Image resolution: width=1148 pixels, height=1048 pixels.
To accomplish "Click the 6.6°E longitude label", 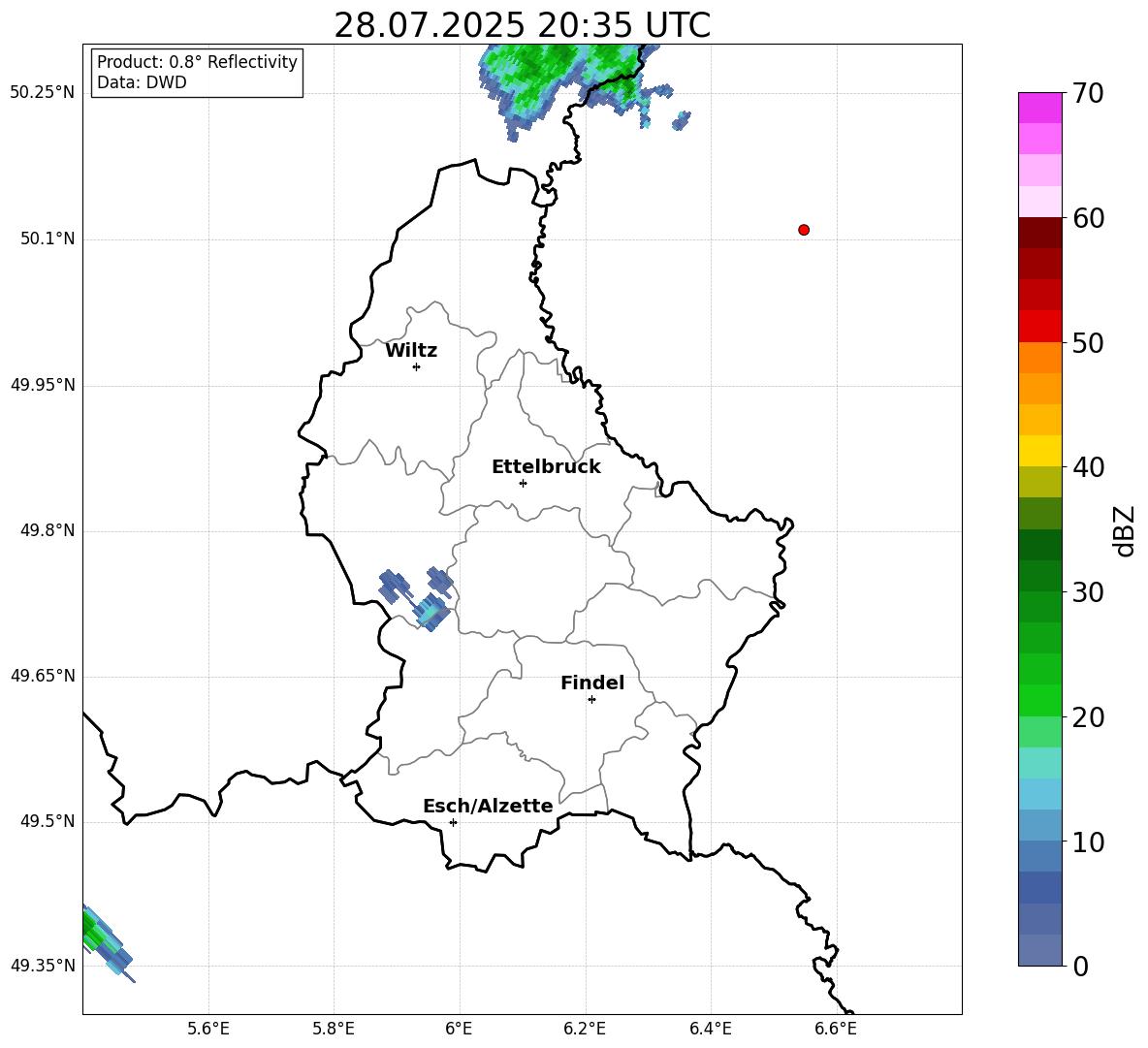I will click(x=836, y=1029).
